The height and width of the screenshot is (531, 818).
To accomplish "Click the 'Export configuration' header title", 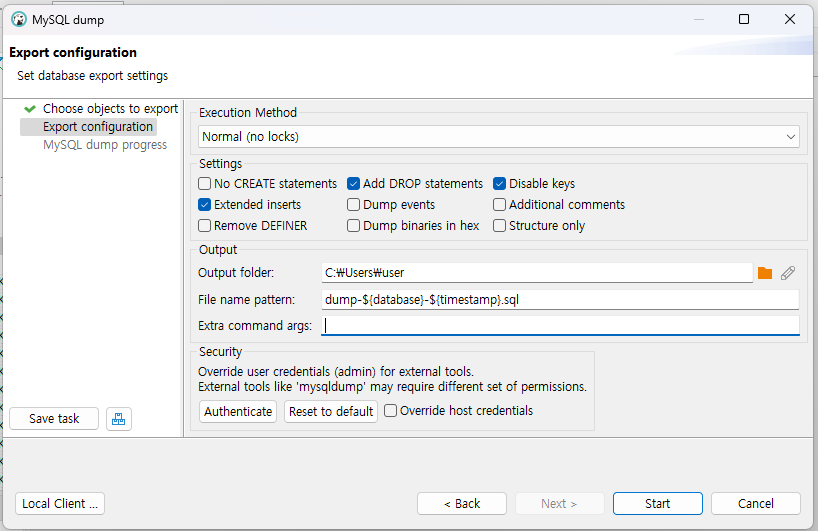I will (73, 53).
